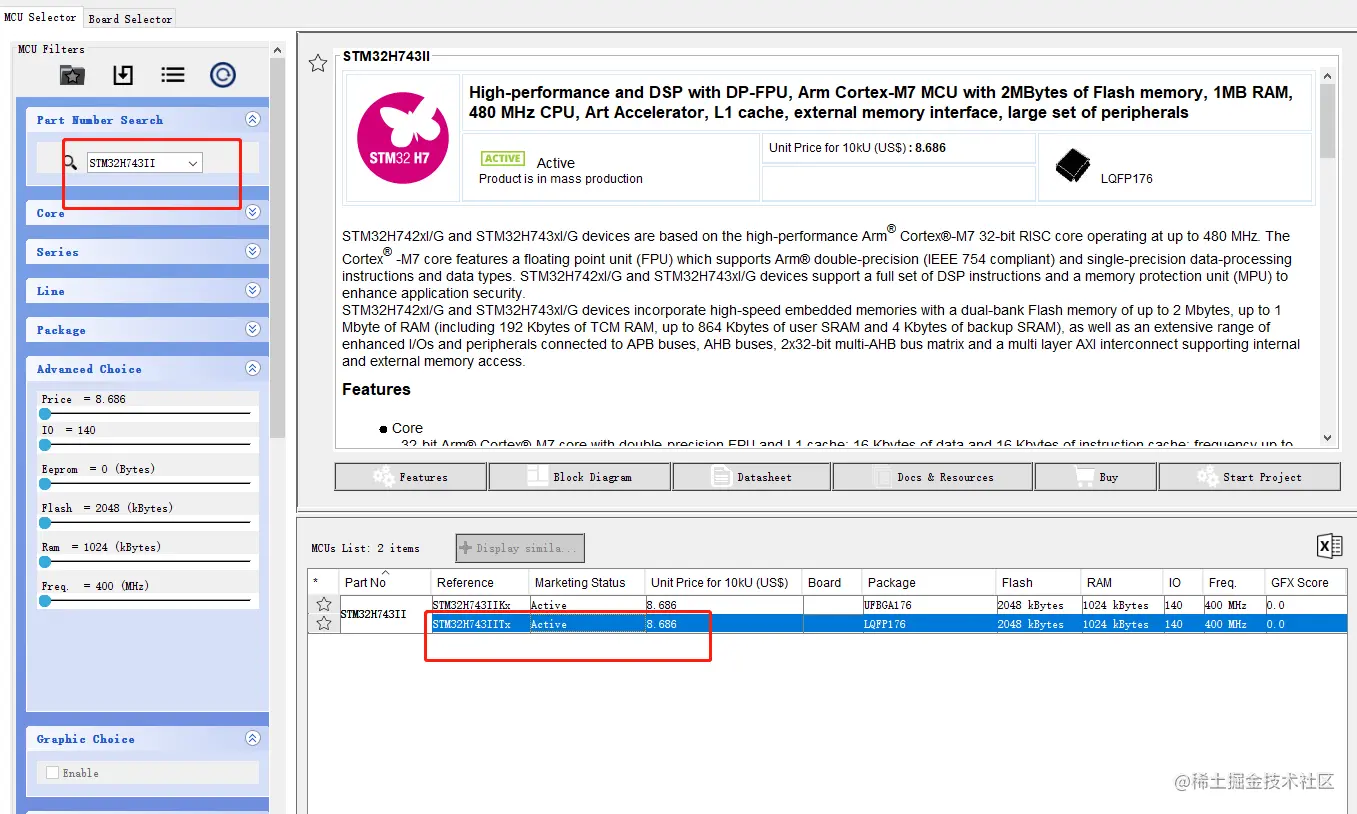This screenshot has height=814, width=1357.
Task: Open Docs & Resources
Action: pyautogui.click(x=932, y=477)
